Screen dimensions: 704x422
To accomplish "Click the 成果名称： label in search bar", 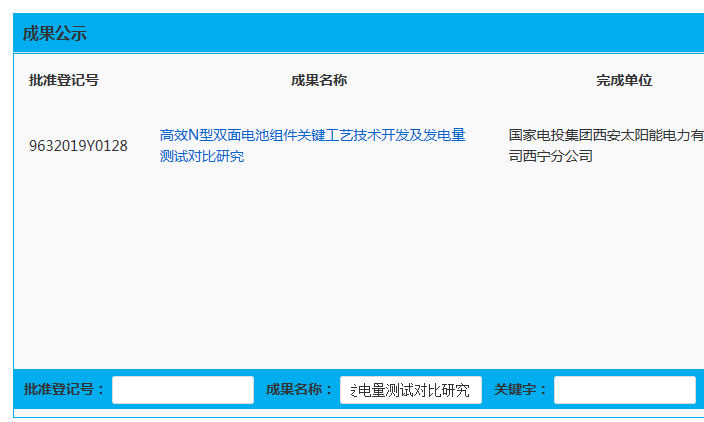I will tap(300, 390).
